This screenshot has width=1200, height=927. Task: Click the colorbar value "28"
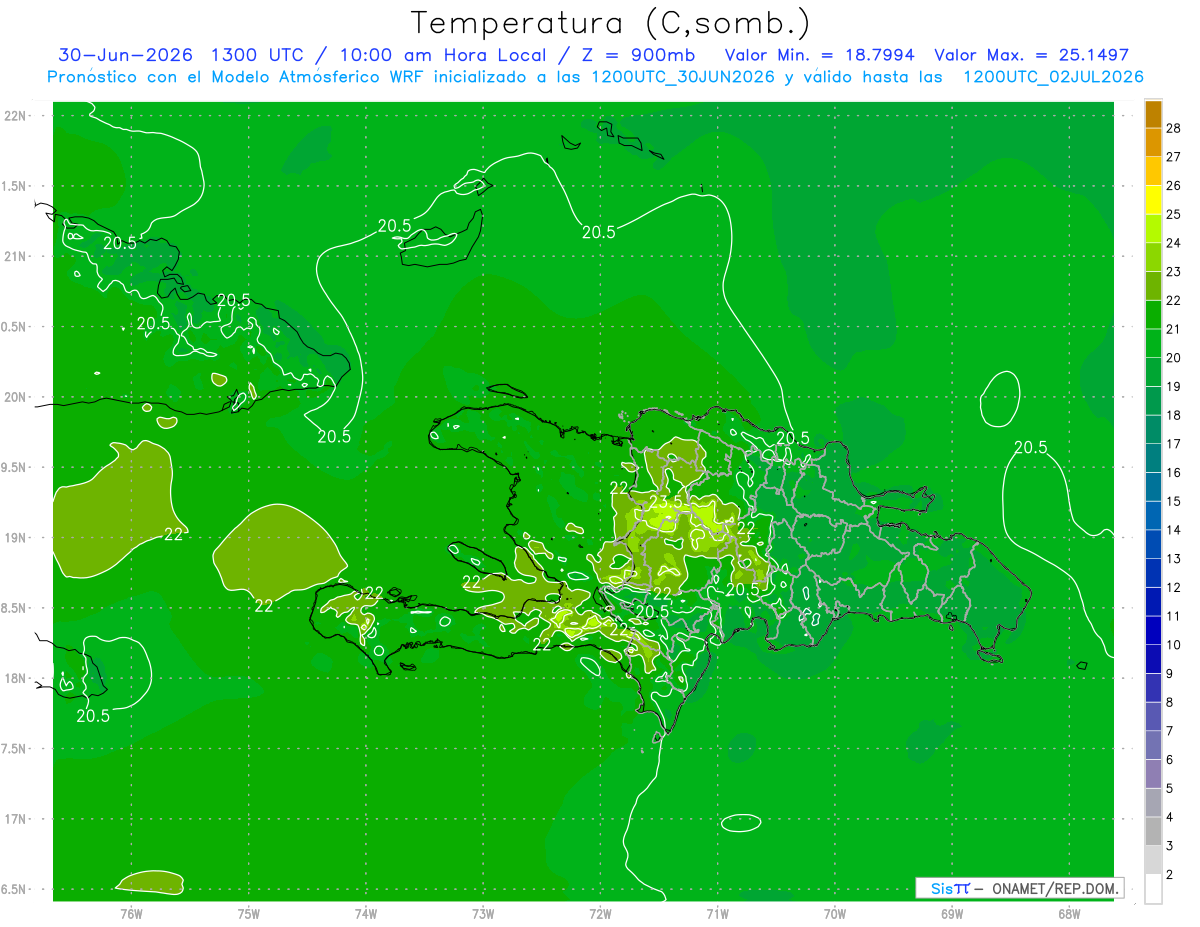coord(1174,128)
